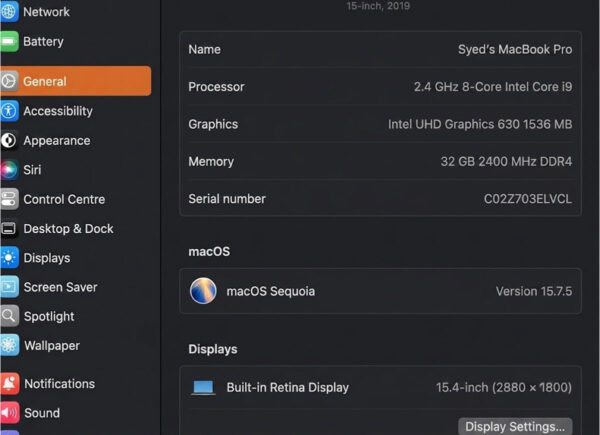Screen dimensions: 600x435
Task: Click the macOS Sequoia label
Action: click(x=271, y=291)
